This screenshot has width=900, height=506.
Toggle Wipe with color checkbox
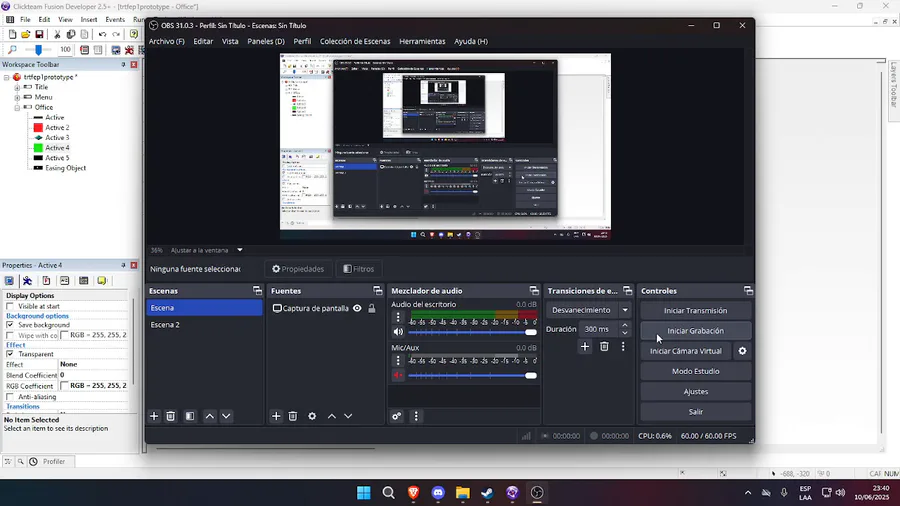[10, 336]
